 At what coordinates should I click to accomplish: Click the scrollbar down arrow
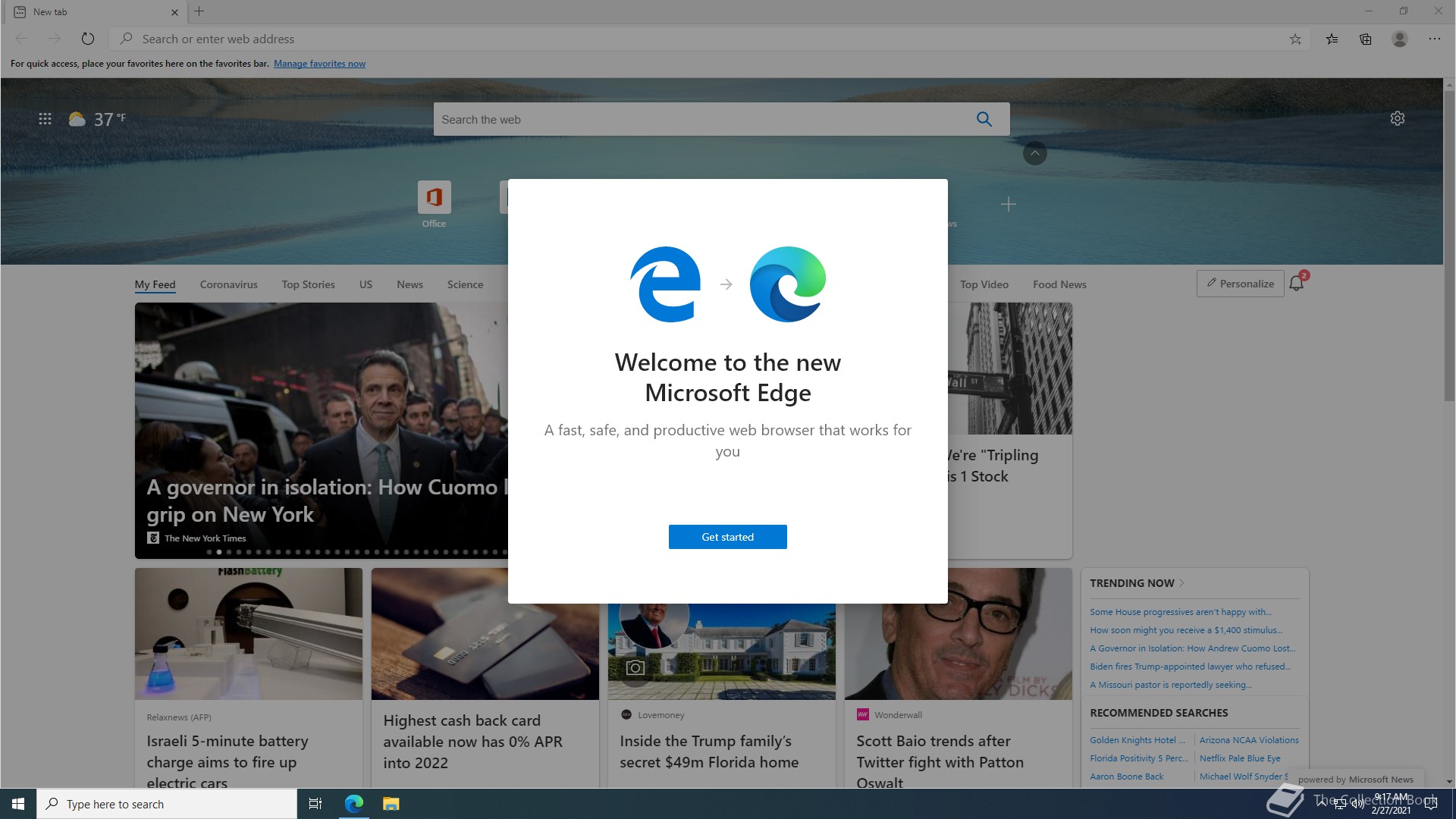coord(1449,781)
